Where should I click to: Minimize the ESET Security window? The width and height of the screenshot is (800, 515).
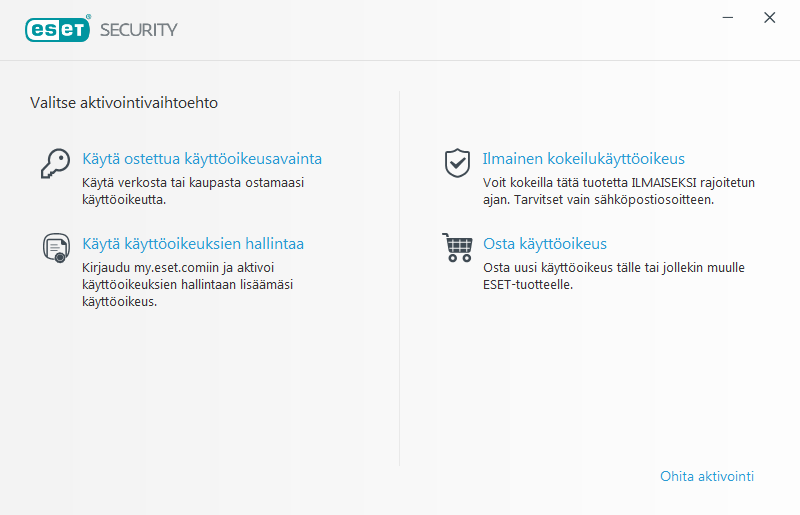(x=729, y=18)
